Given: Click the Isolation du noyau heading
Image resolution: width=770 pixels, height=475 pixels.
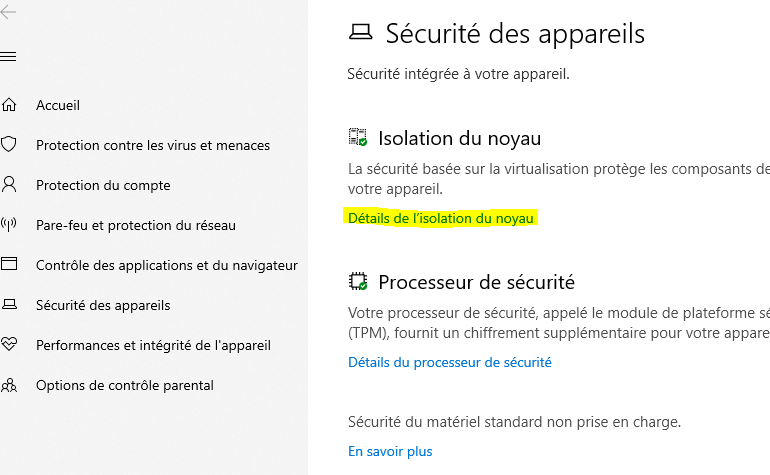Looking at the screenshot, I should click(459, 138).
